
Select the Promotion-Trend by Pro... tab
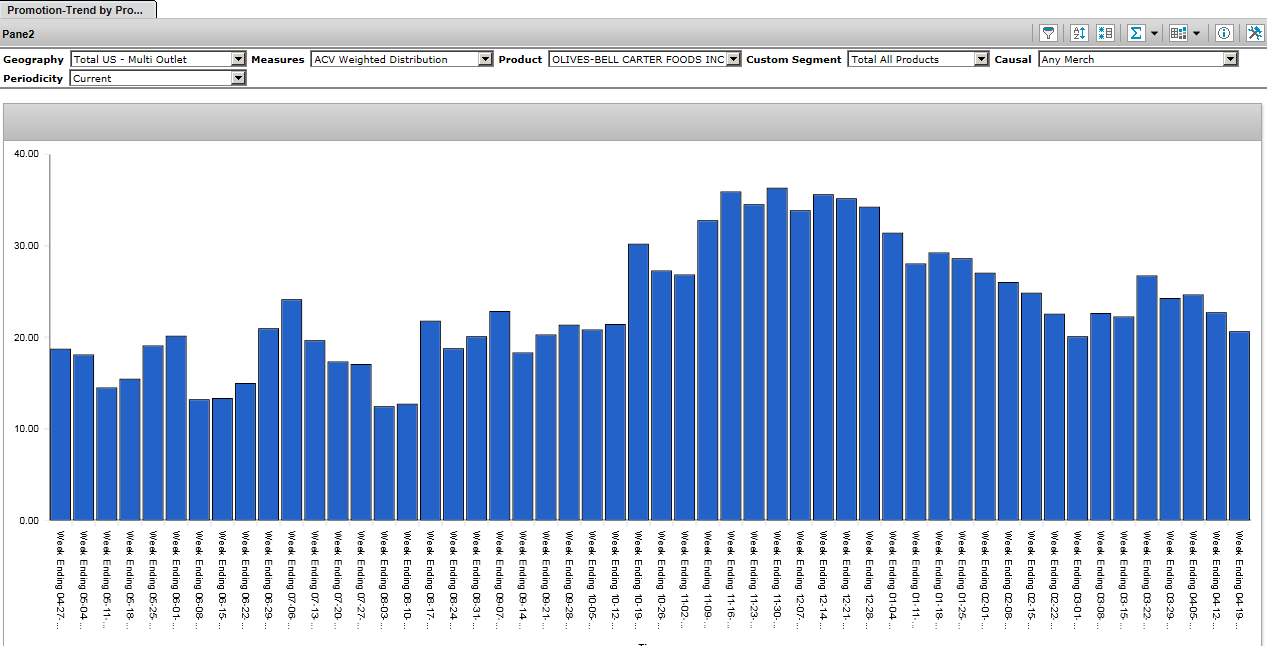(77, 9)
